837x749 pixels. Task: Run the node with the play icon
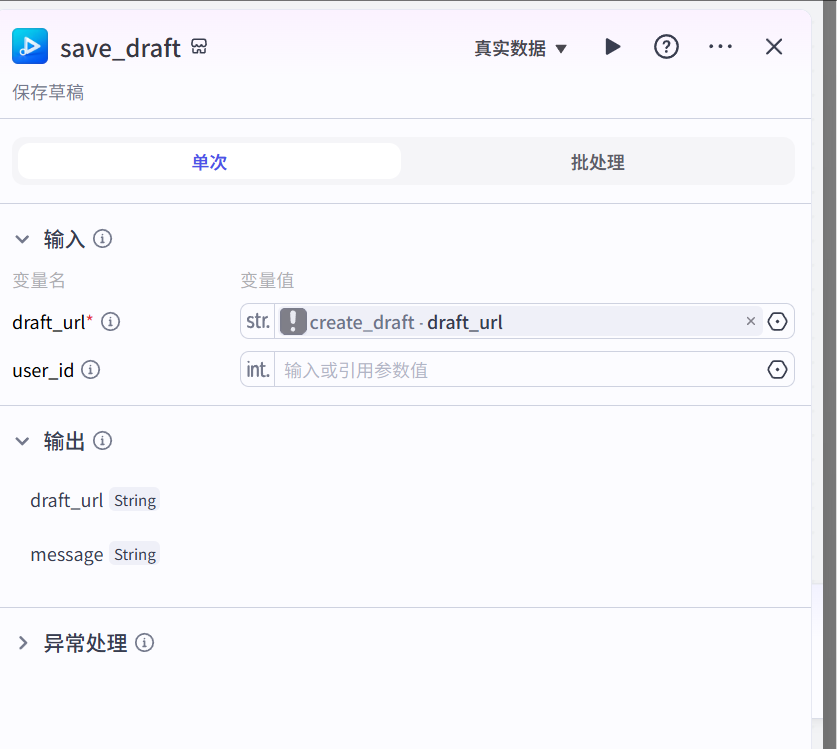point(613,46)
